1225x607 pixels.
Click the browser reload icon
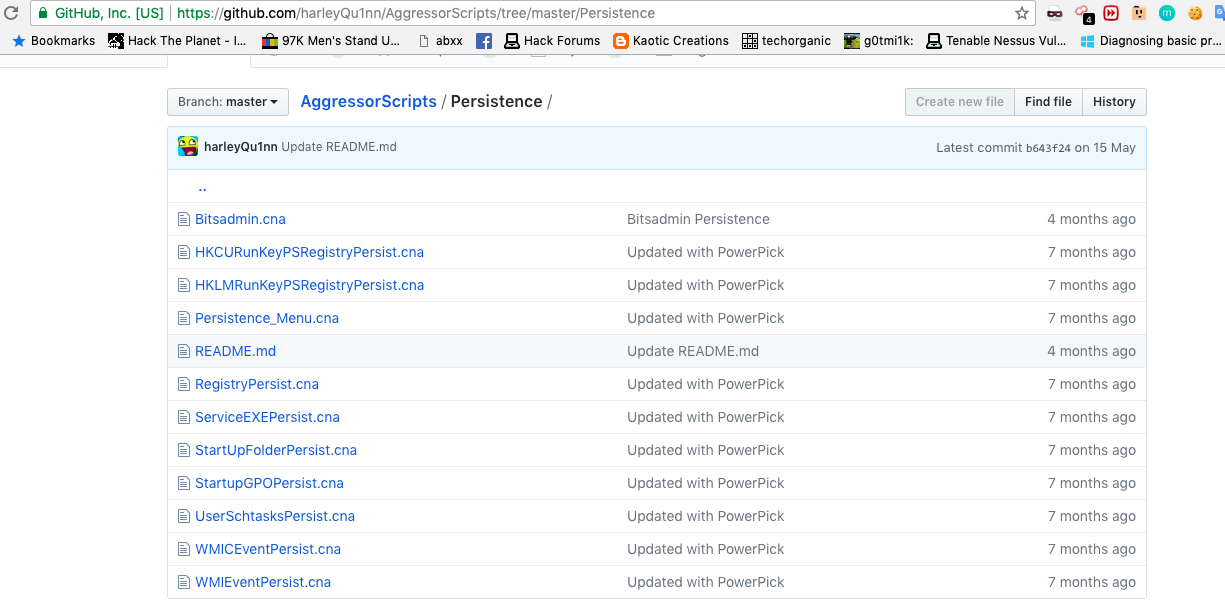click(12, 13)
